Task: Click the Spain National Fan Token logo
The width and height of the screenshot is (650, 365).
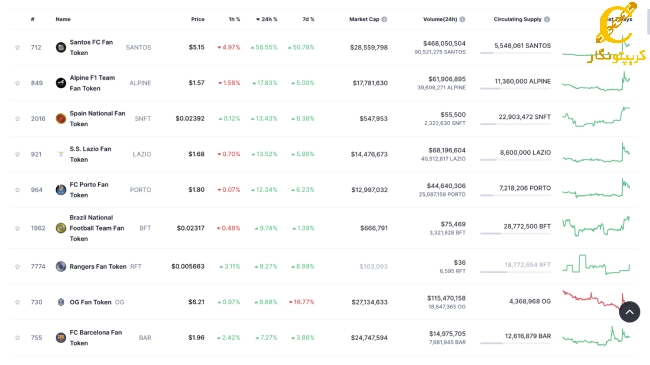Action: [61, 119]
